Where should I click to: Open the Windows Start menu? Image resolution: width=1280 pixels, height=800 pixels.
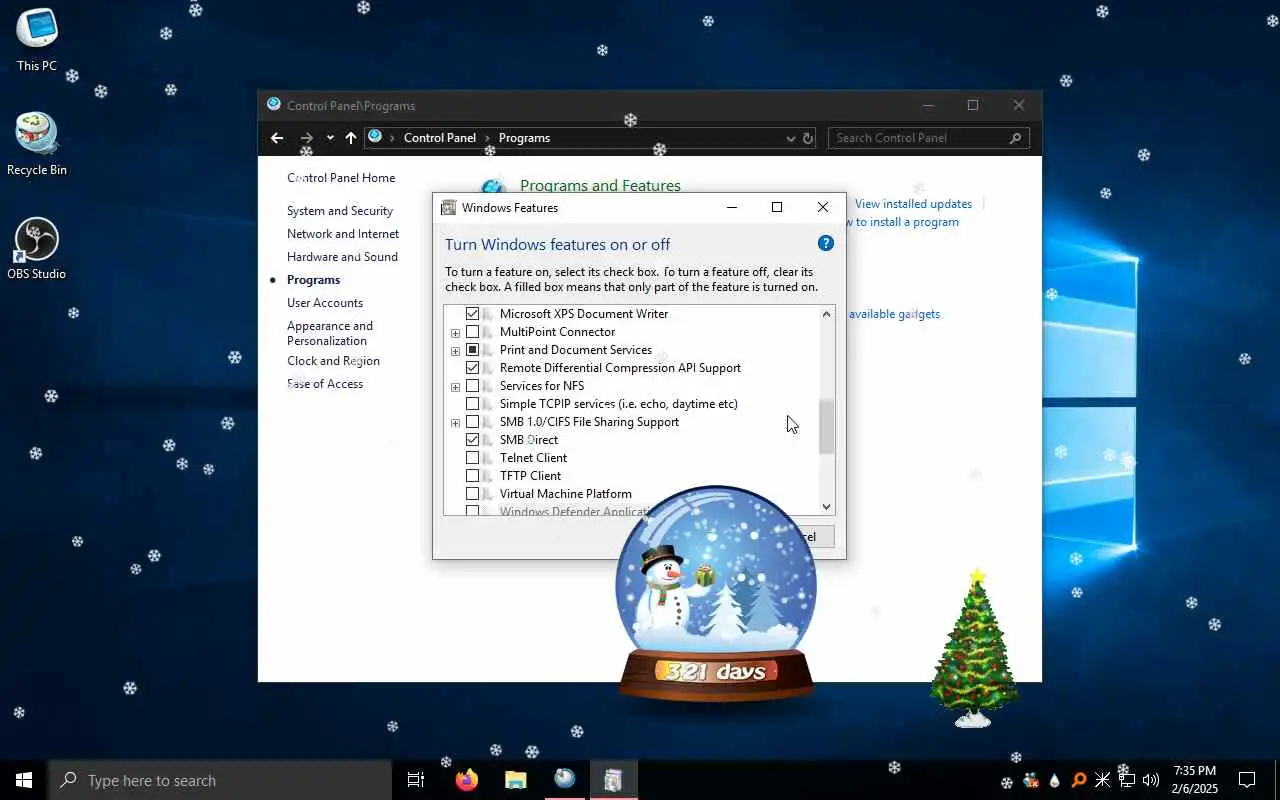[24, 780]
